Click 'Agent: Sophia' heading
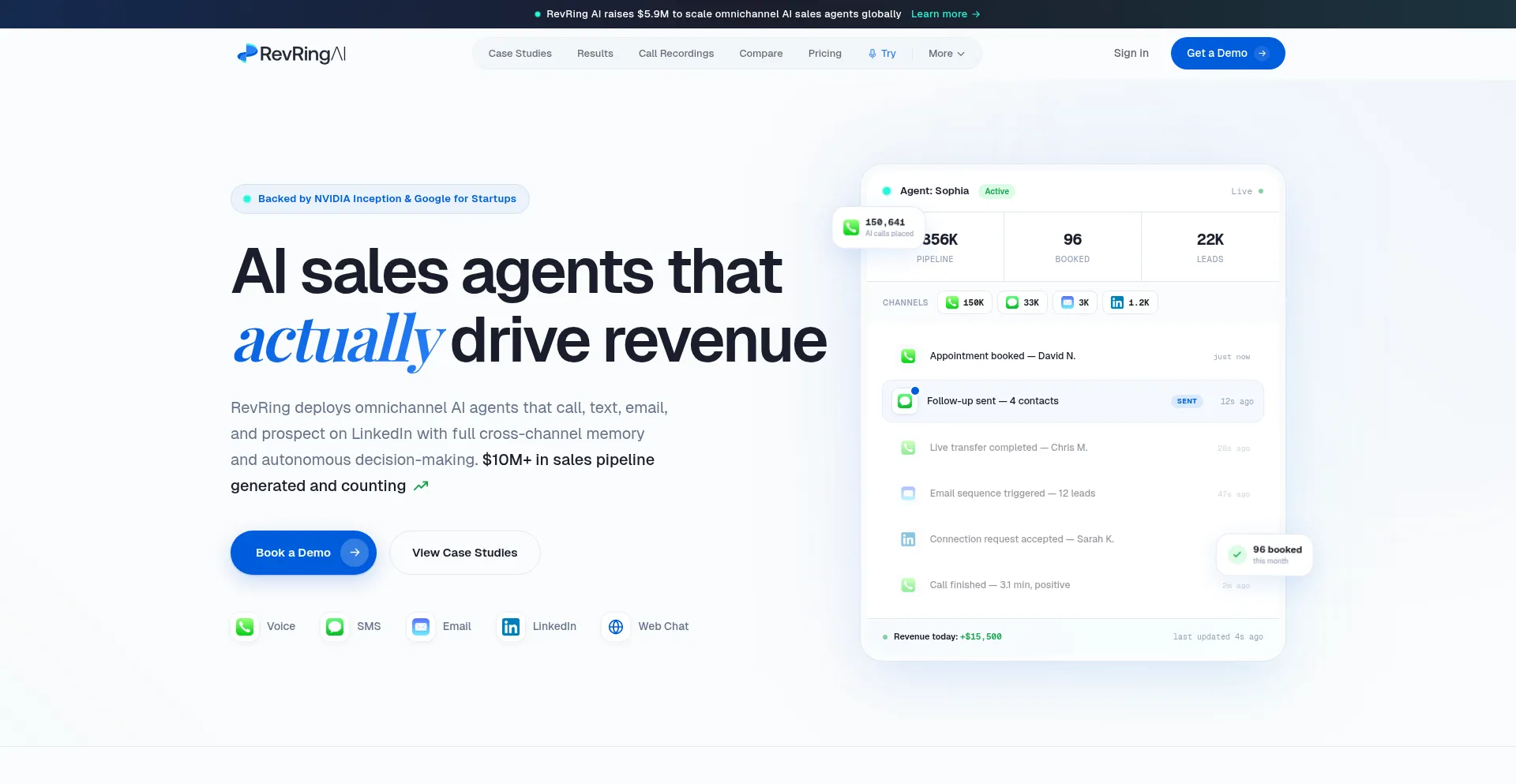The width and height of the screenshot is (1516, 784). [x=934, y=191]
